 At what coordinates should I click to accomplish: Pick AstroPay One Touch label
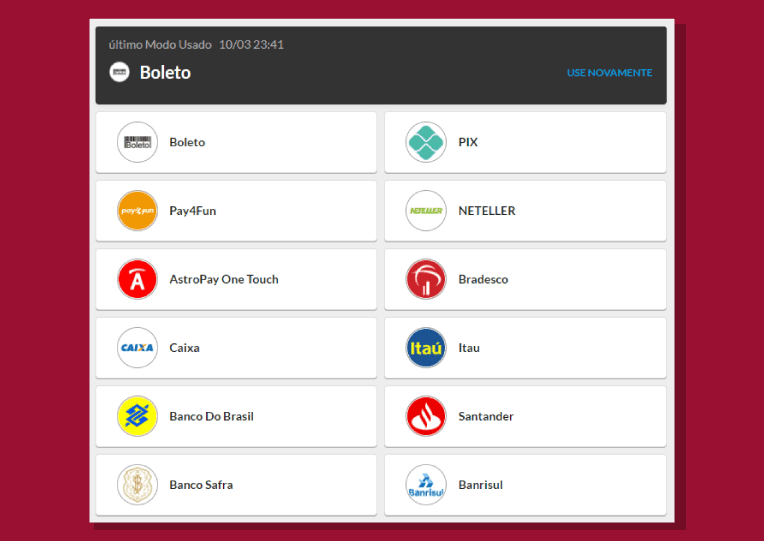pyautogui.click(x=224, y=279)
